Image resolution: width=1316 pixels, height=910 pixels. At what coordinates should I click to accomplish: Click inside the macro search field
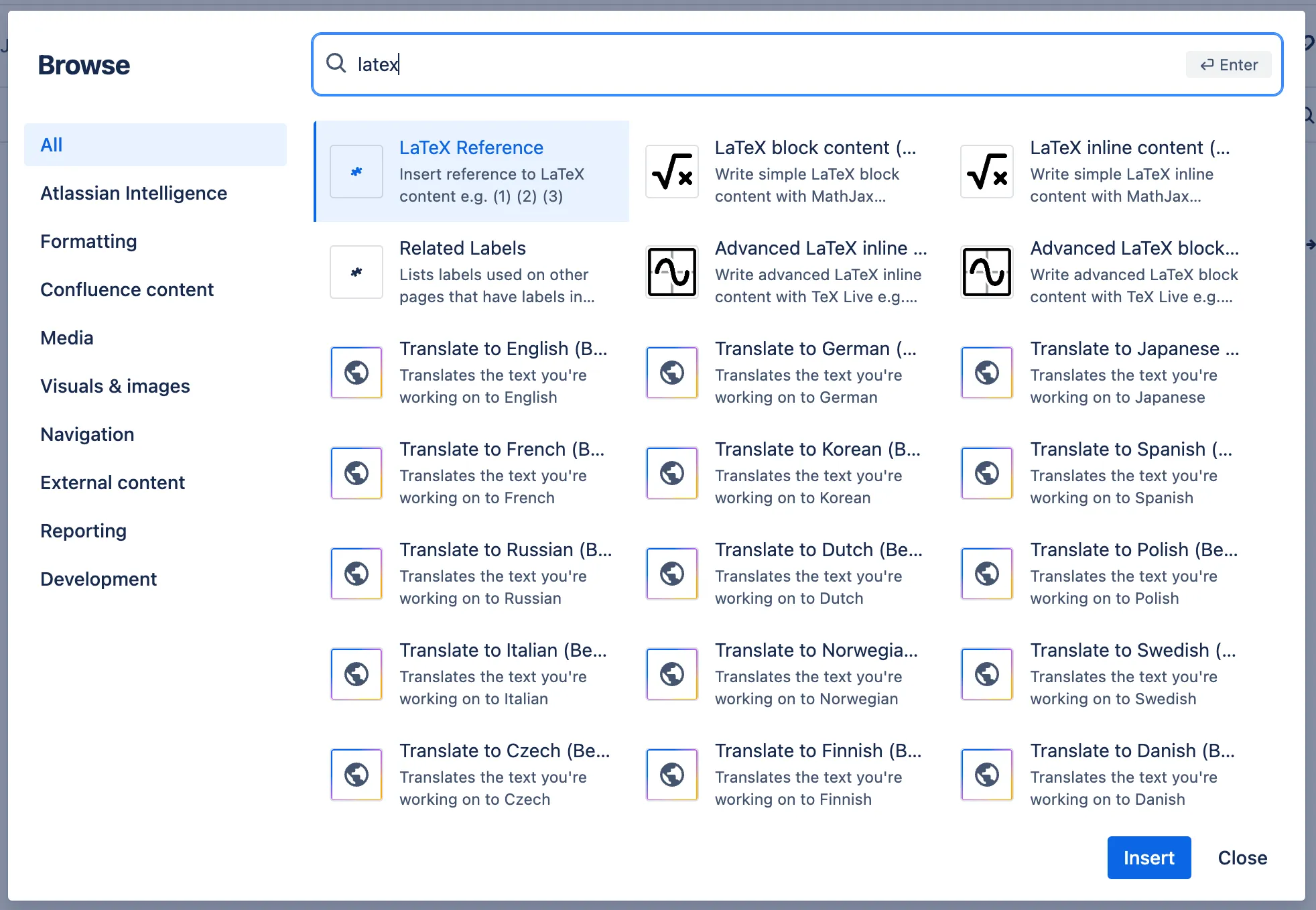(797, 64)
